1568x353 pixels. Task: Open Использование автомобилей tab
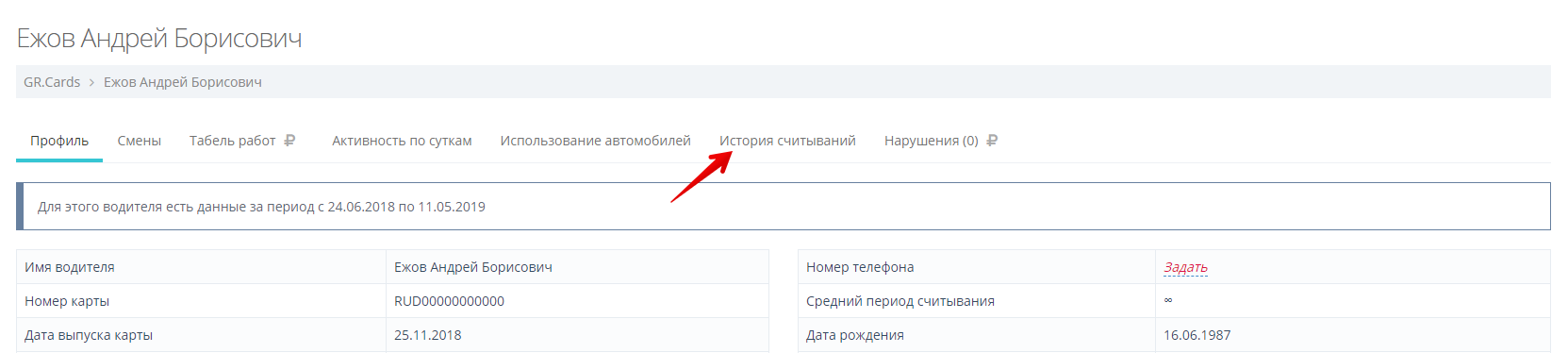point(596,141)
